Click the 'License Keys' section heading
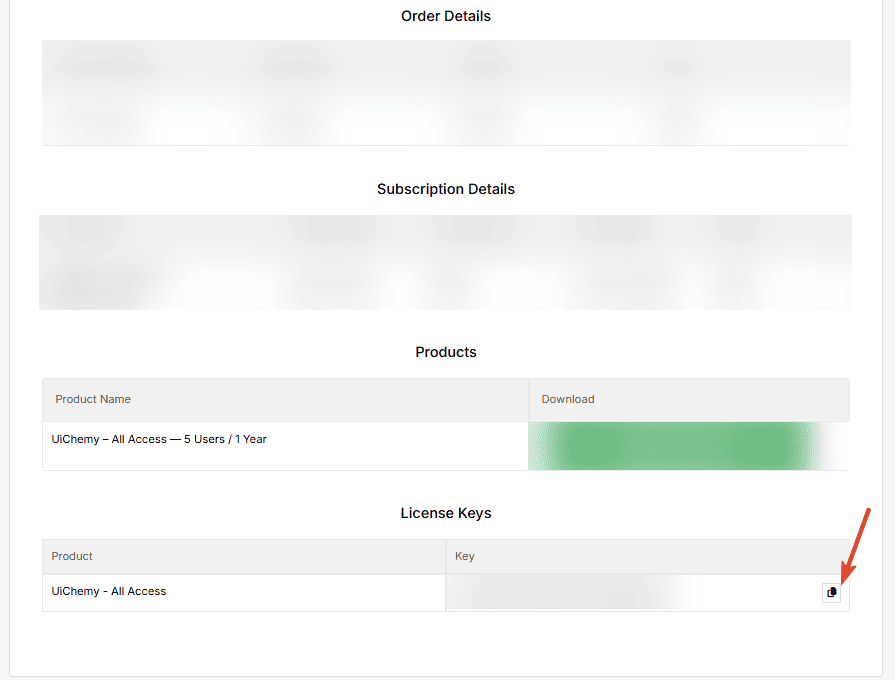Screen dimensions: 895x680 tap(446, 513)
